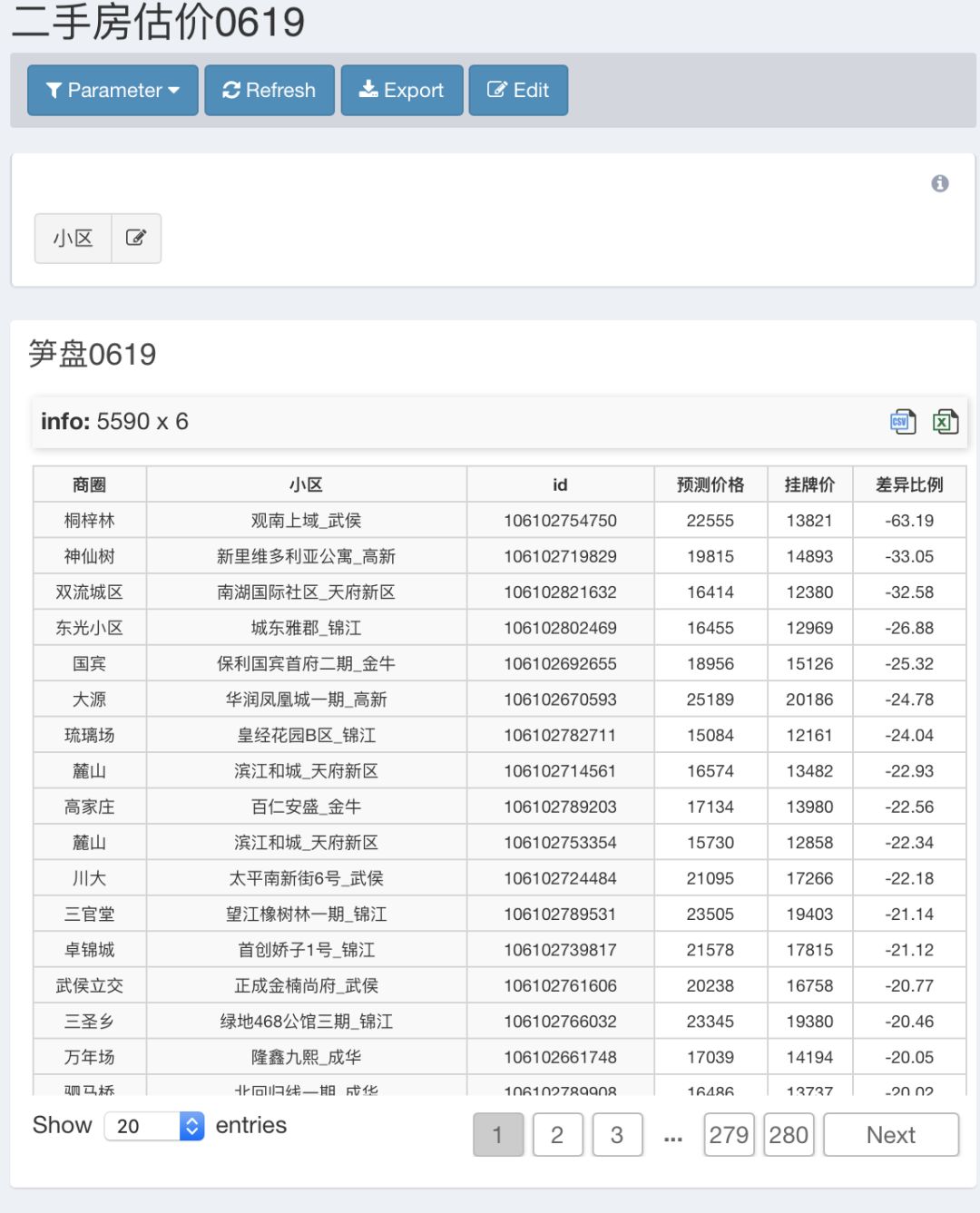Image resolution: width=980 pixels, height=1213 pixels.
Task: Click the pencil icon on the Edit button
Action: click(x=495, y=90)
